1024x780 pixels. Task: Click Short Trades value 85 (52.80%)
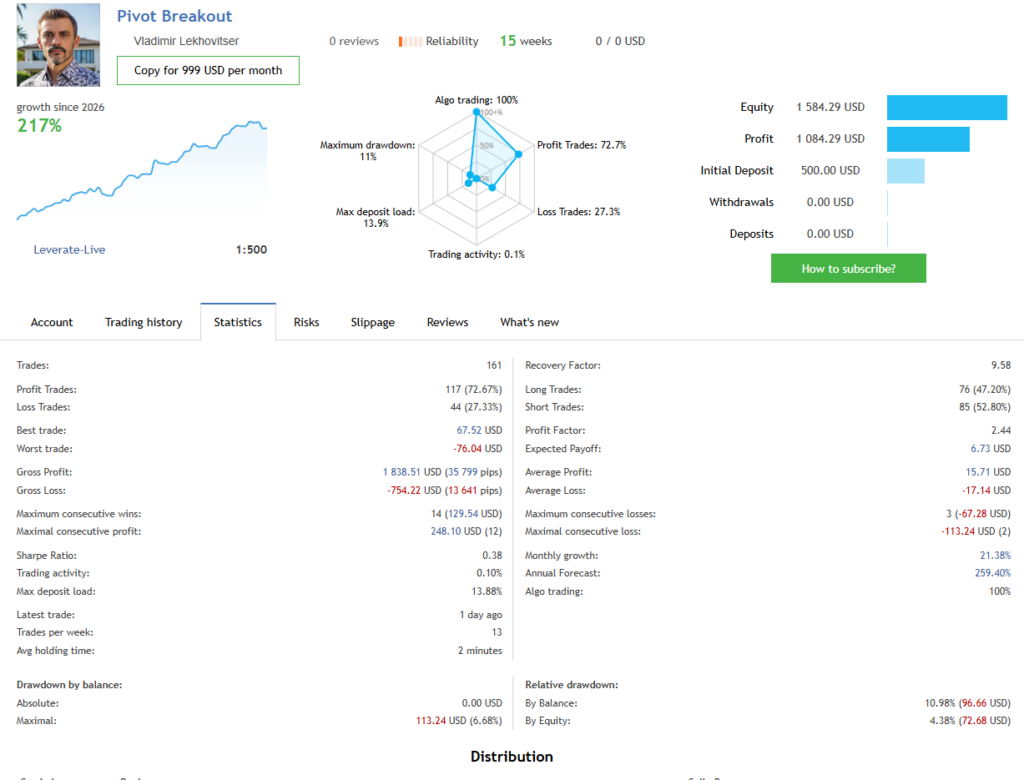click(985, 407)
